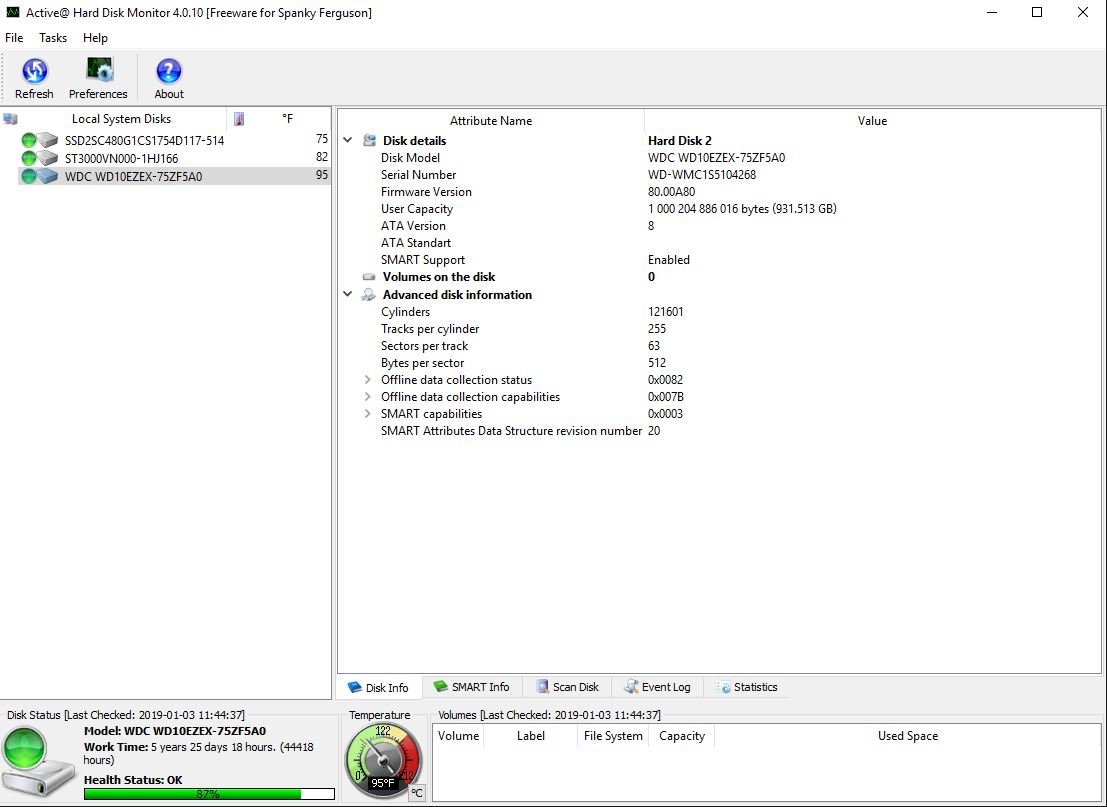Click the temperature gauge dial
This screenshot has height=807, width=1107.
pos(382,758)
